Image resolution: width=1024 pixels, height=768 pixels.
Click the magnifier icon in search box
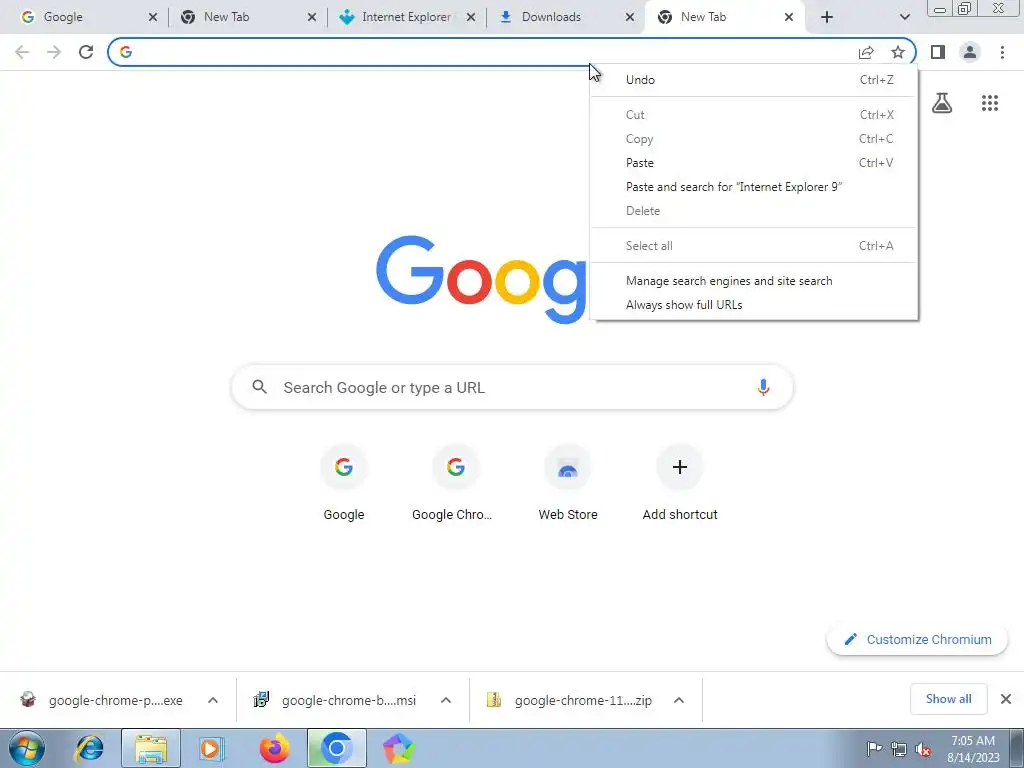(x=259, y=387)
